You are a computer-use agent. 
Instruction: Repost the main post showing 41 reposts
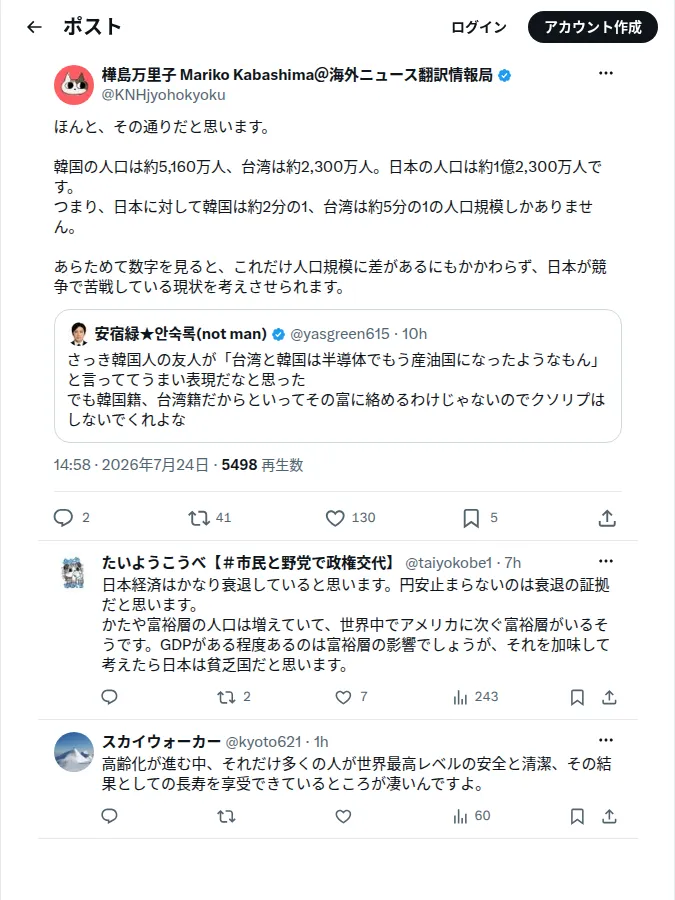point(210,518)
